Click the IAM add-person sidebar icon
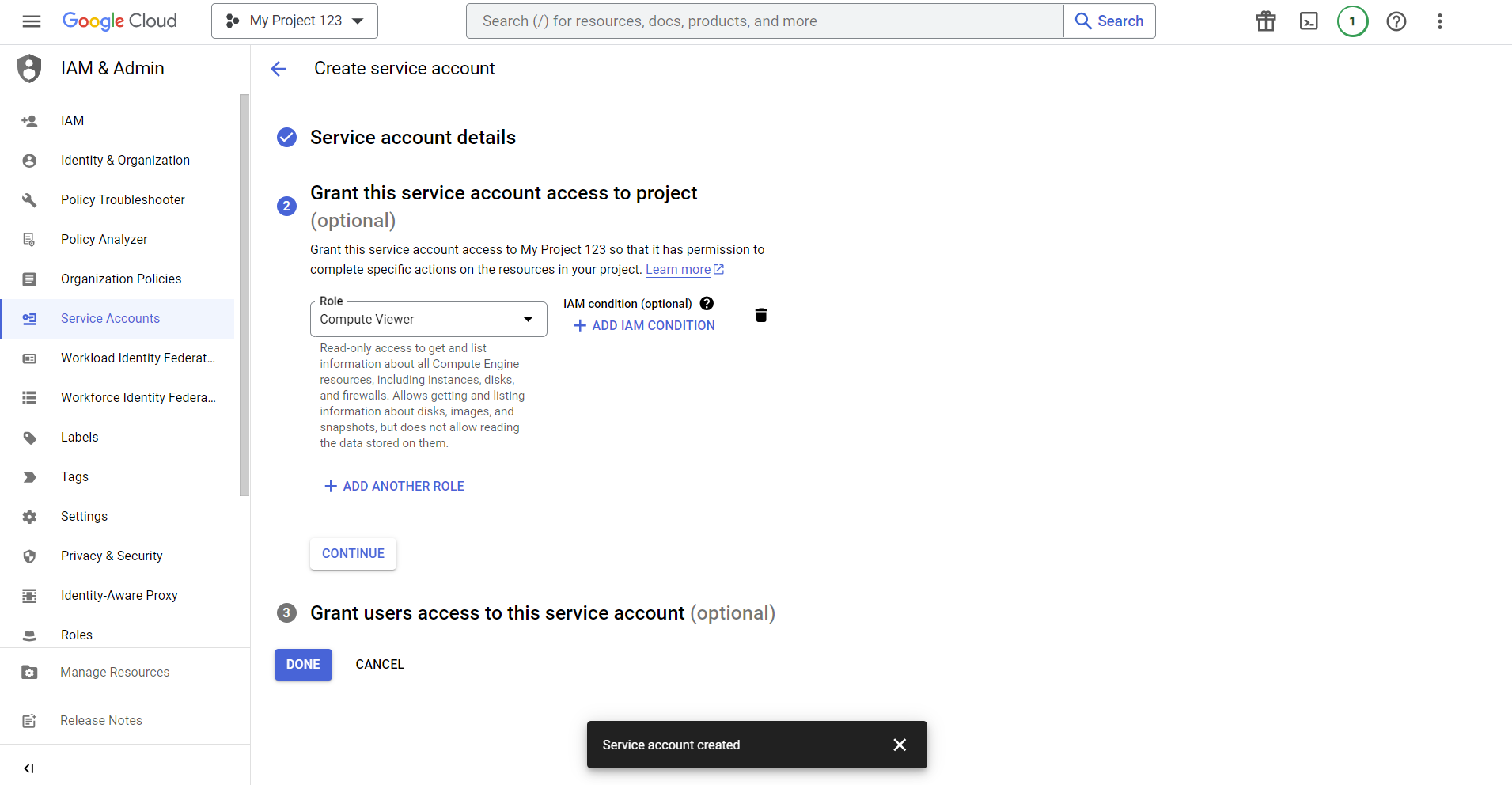This screenshot has height=785, width=1512. point(29,121)
